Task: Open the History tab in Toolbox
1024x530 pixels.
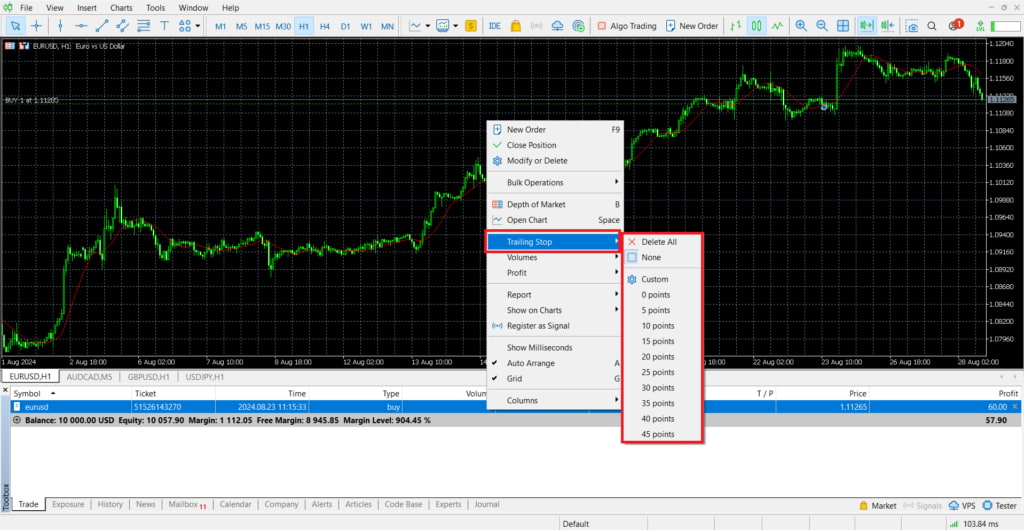Action: click(110, 505)
